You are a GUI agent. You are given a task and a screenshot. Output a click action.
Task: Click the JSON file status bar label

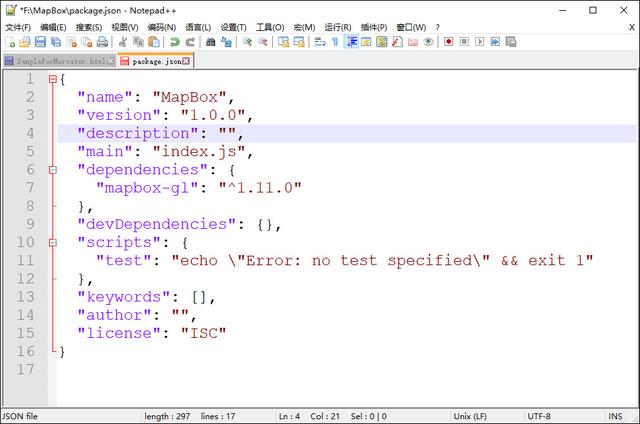tap(20, 416)
